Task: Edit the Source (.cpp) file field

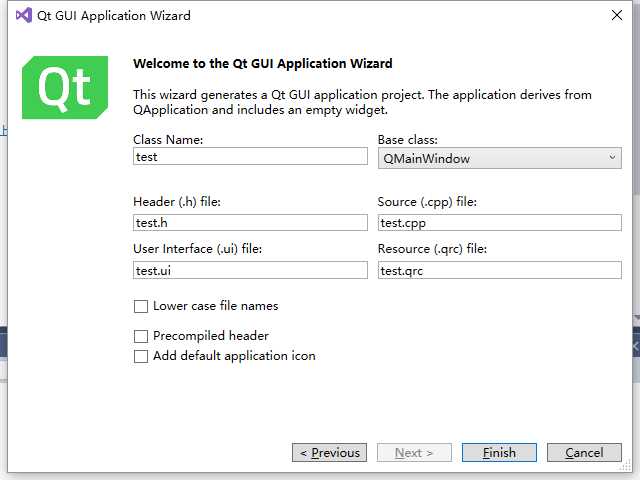Action: coord(500,223)
